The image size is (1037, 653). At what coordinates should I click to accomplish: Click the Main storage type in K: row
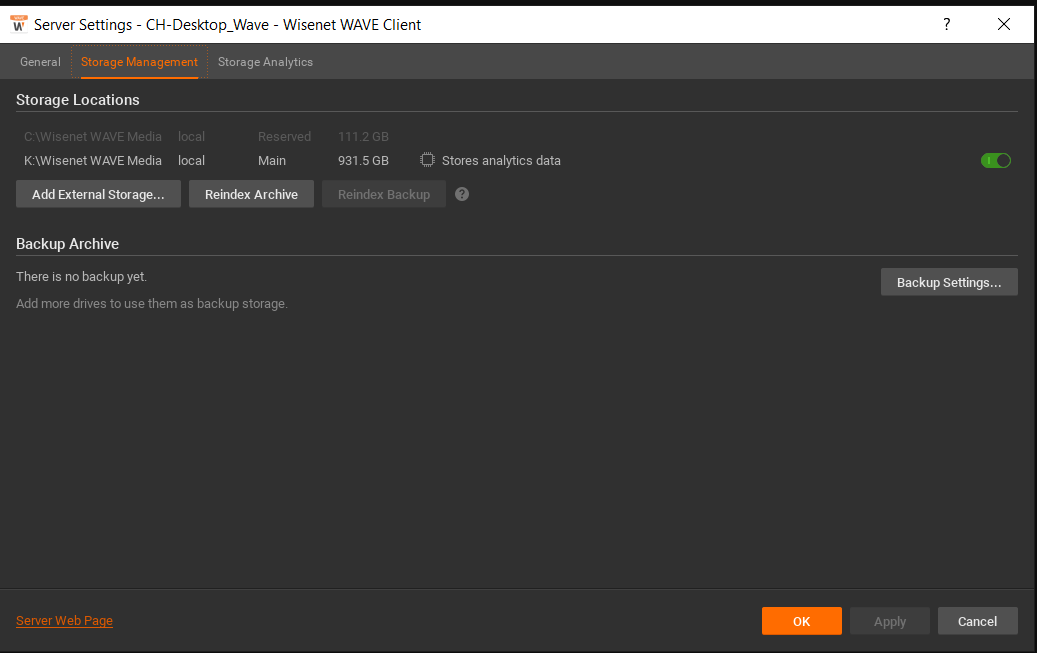coord(272,160)
